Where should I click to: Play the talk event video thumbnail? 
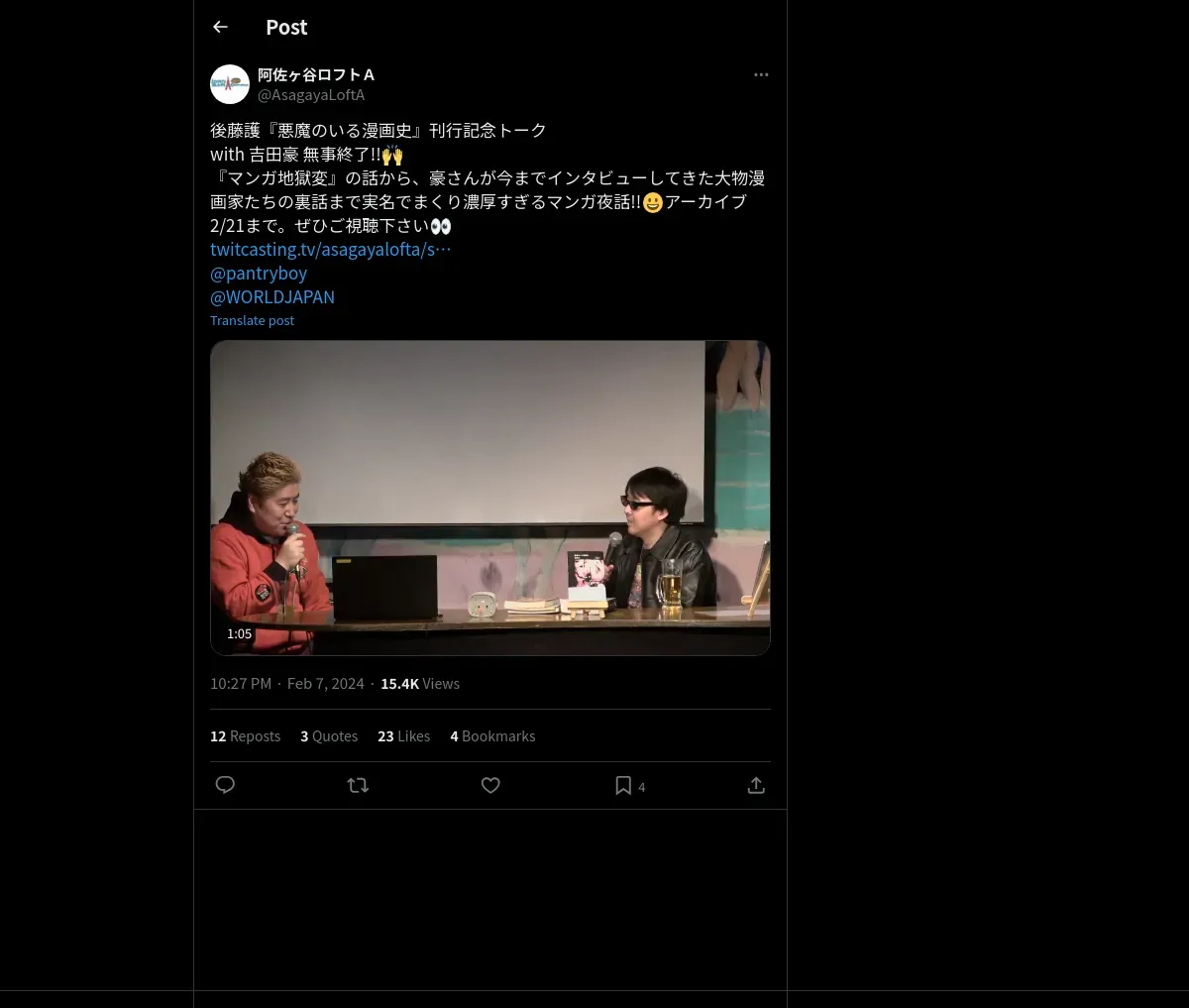click(x=490, y=498)
